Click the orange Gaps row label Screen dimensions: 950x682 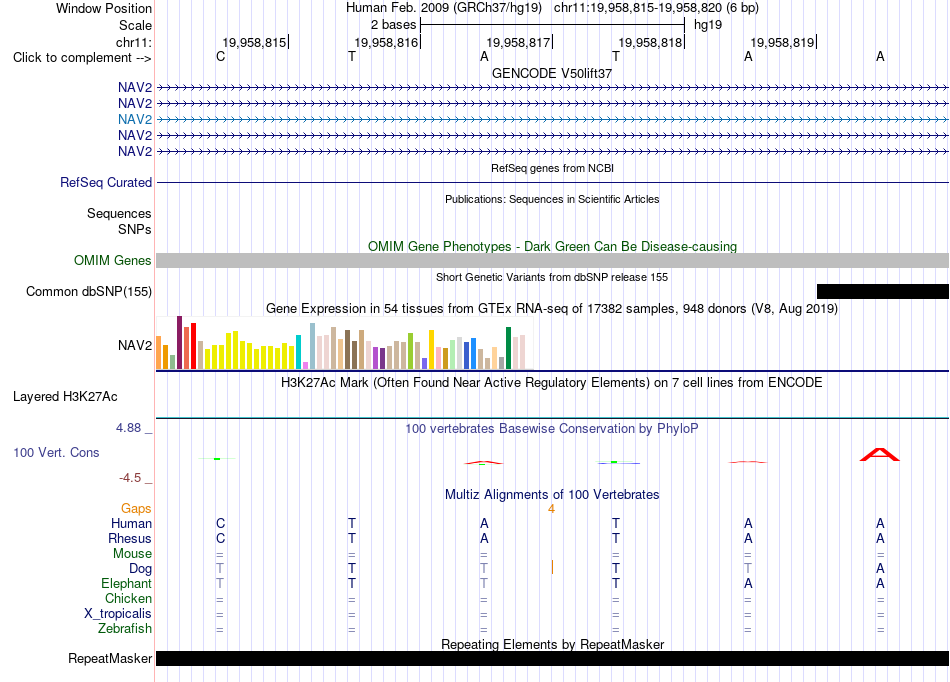point(136,509)
